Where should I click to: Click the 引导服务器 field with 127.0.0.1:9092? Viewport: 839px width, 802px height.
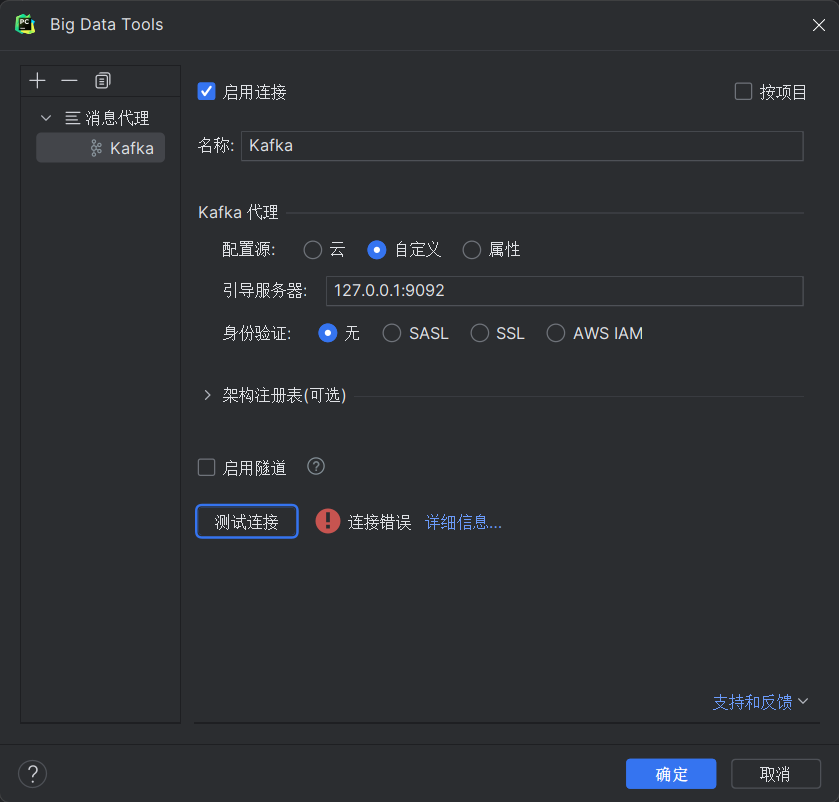pos(565,291)
